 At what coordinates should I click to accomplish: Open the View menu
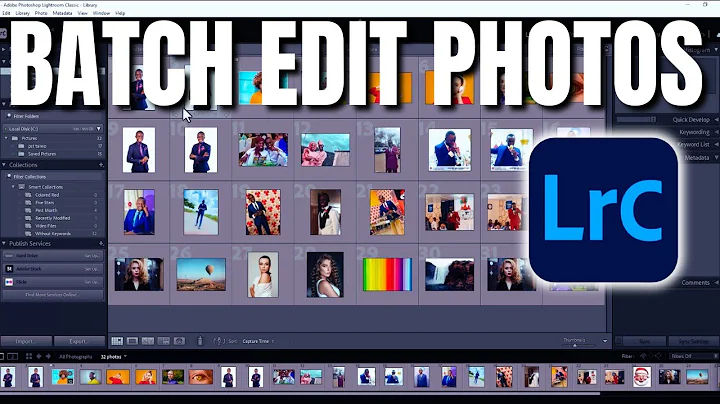point(83,13)
